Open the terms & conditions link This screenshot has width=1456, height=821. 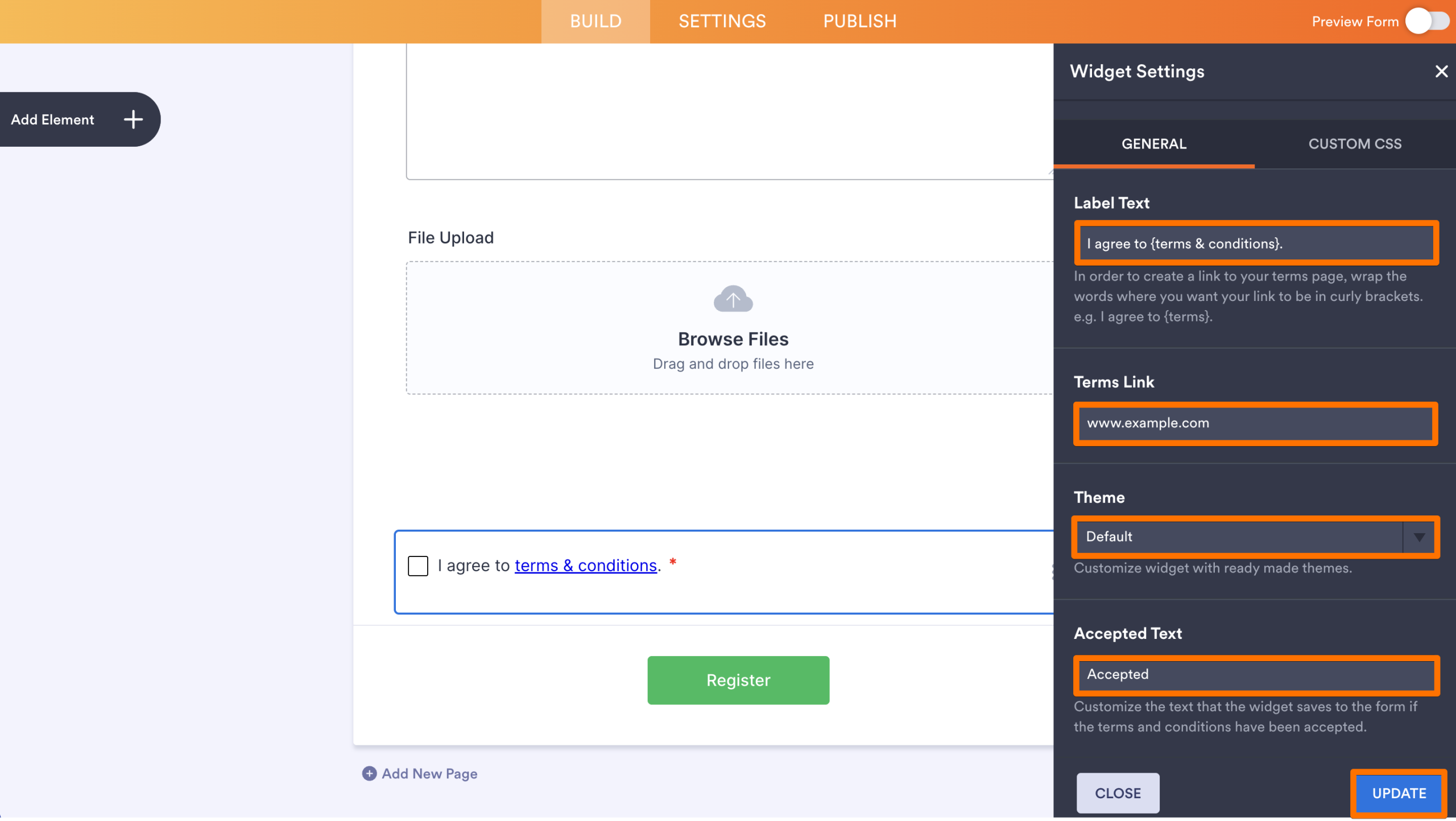[x=586, y=566]
